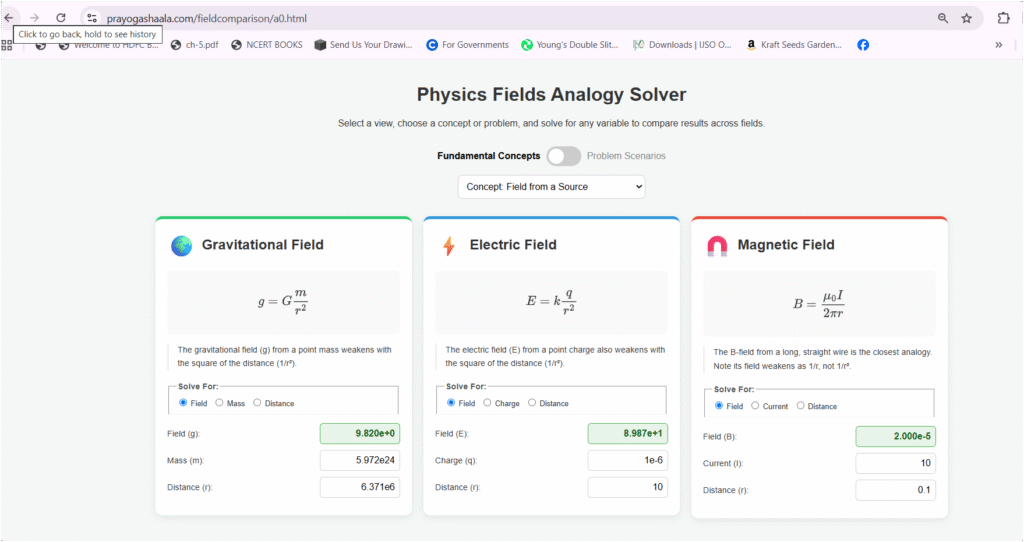Screen dimensions: 1024x542
Task: Reload the page with the refresh icon
Action: [61, 18]
